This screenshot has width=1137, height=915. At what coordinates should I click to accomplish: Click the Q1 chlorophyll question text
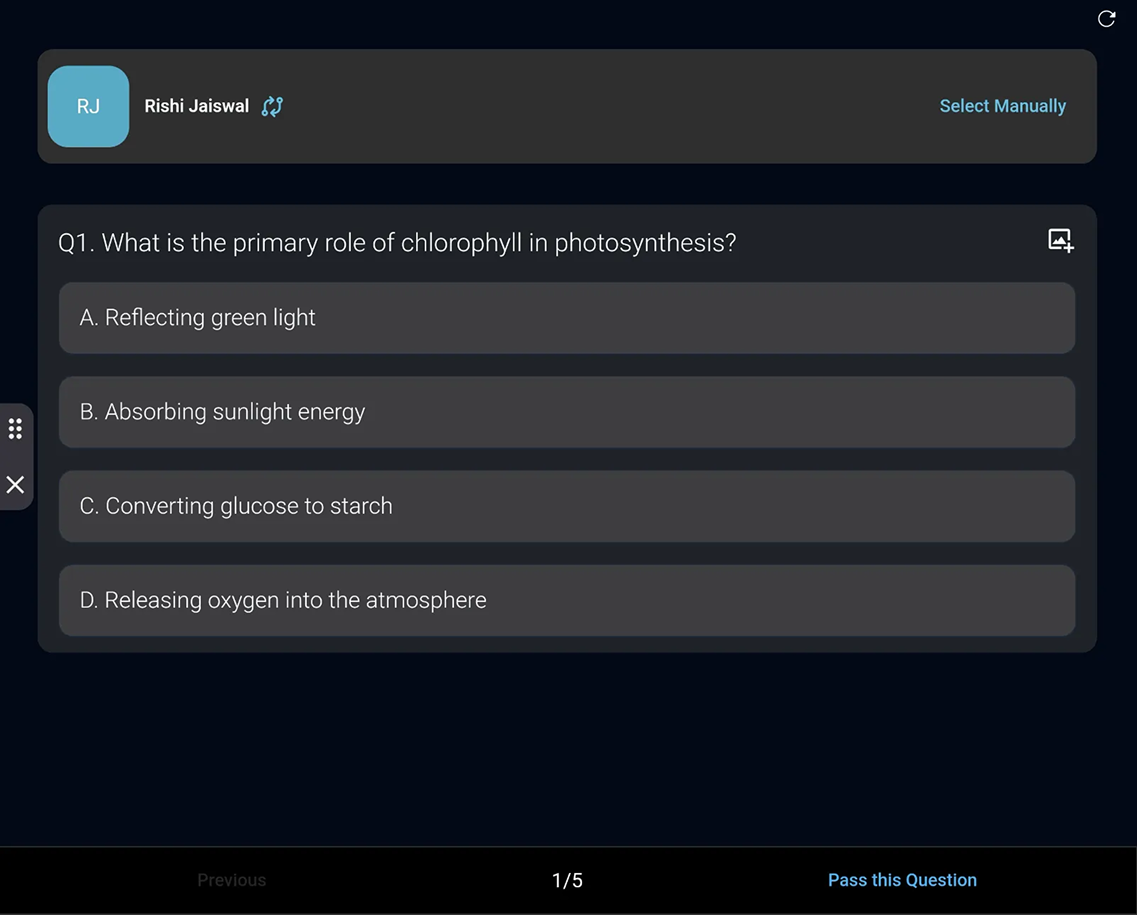[x=397, y=243]
